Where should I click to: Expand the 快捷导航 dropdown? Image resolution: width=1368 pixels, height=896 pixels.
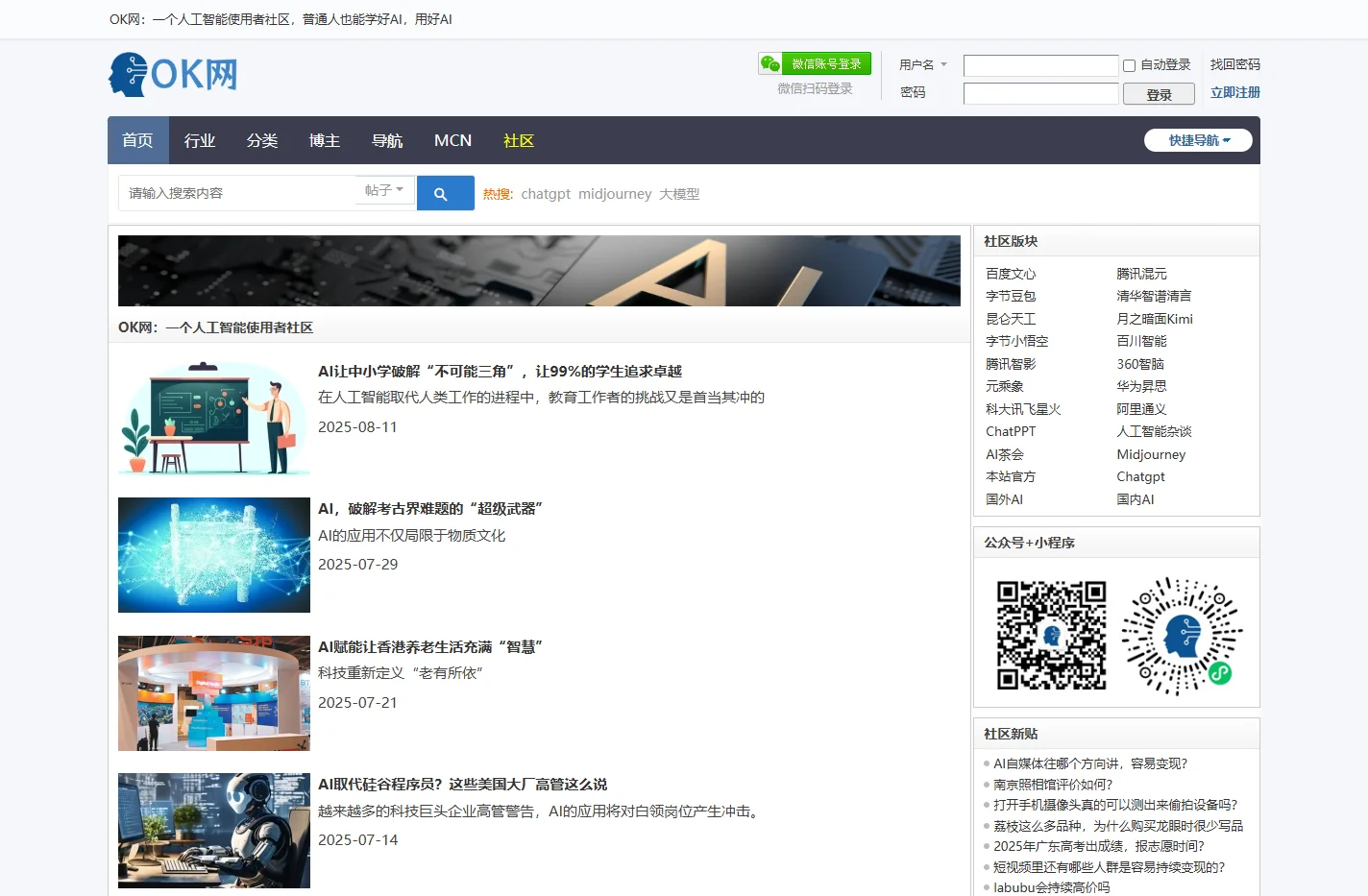click(x=1198, y=140)
